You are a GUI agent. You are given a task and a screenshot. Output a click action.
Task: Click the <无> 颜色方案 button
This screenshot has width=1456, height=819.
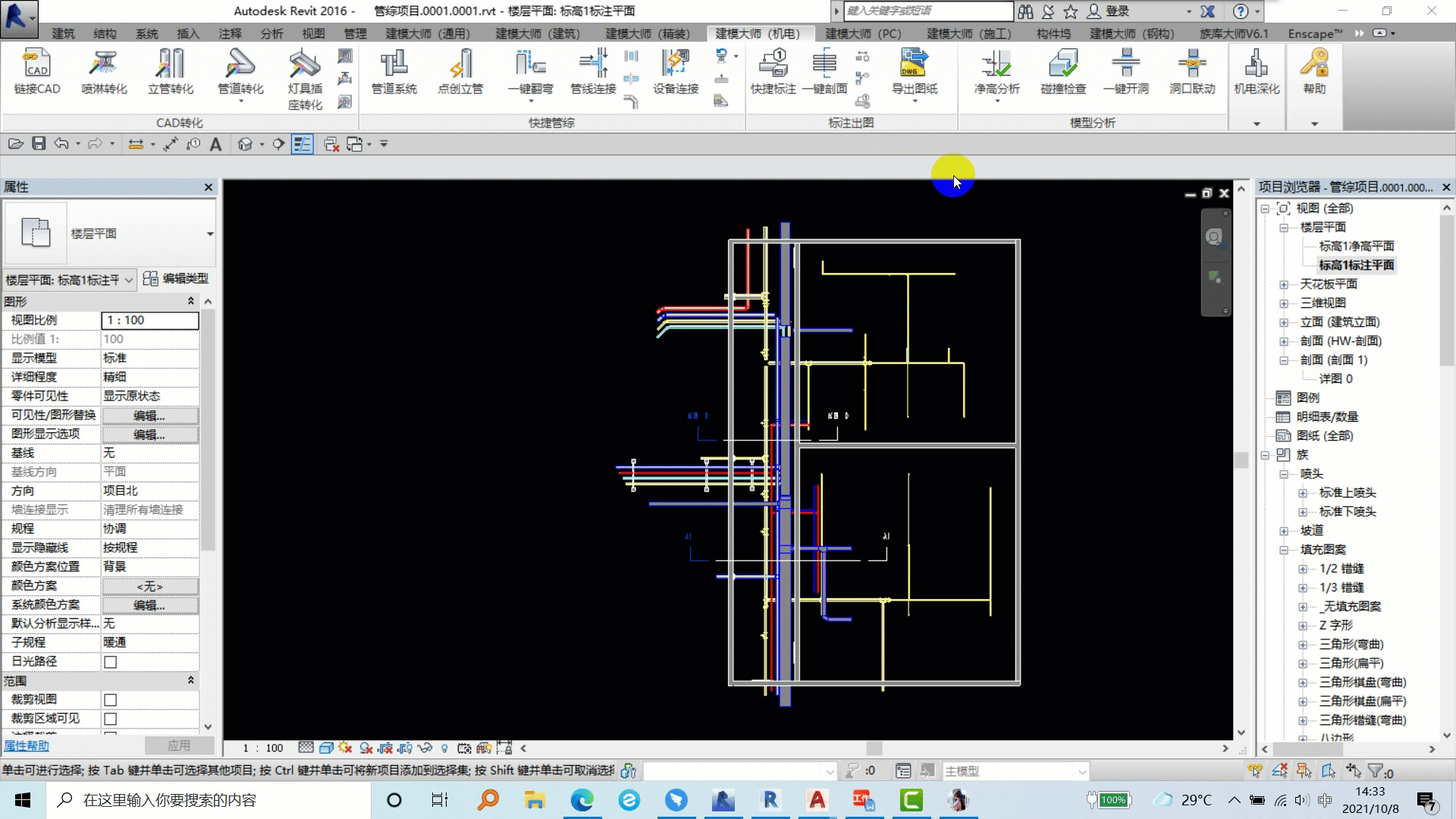(x=149, y=586)
